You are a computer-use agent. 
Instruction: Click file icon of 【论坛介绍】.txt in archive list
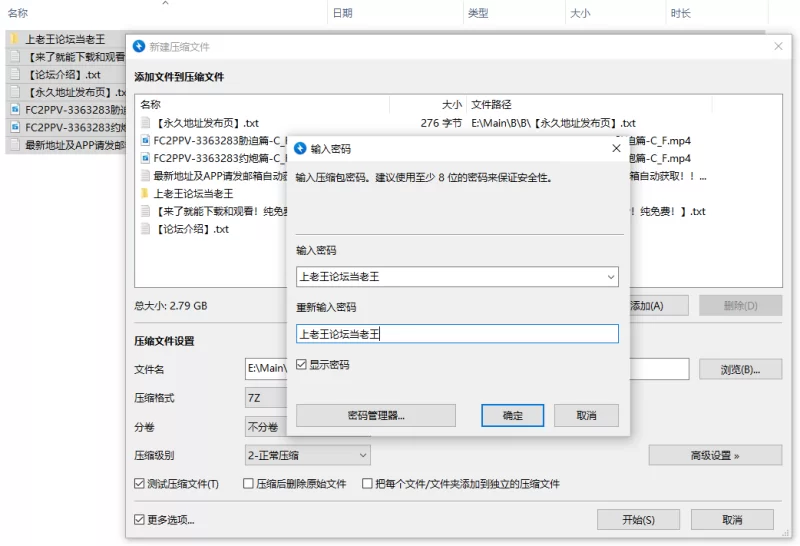[146, 229]
